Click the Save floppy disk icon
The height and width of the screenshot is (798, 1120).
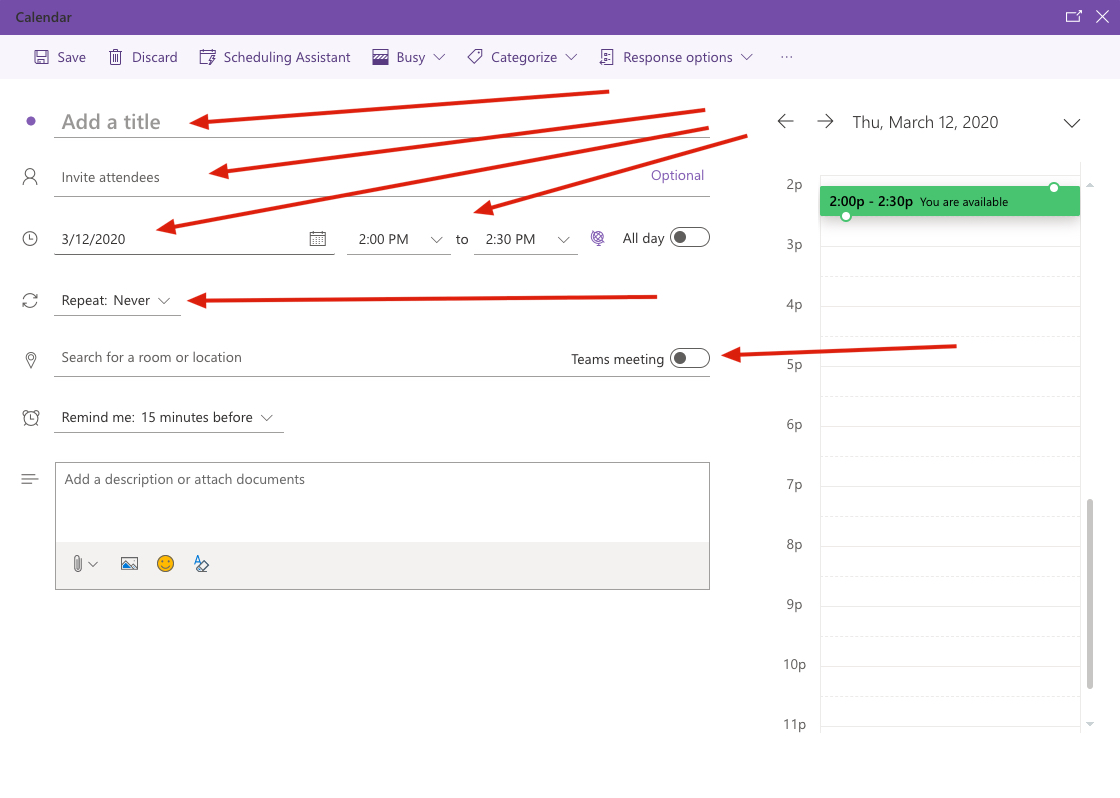coord(41,57)
